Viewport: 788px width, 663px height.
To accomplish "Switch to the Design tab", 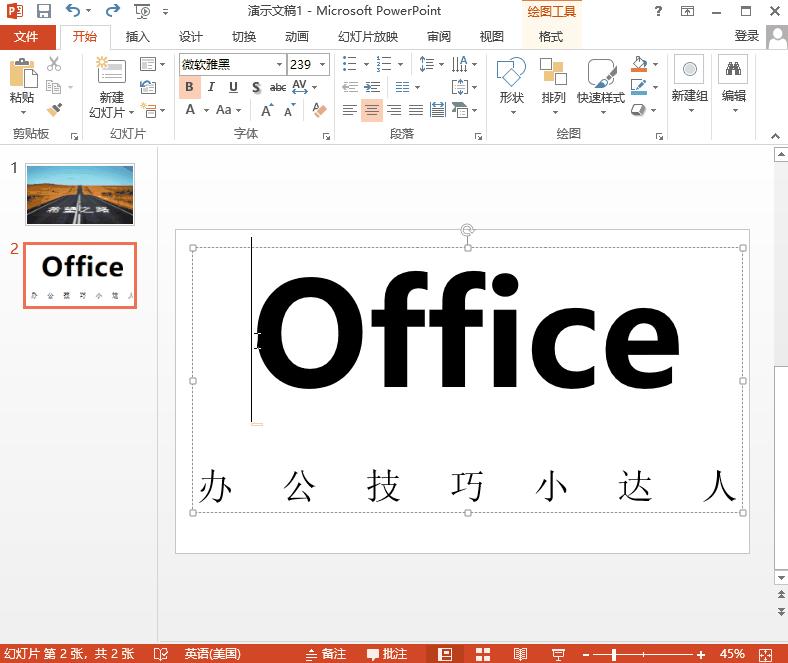I will pos(190,37).
